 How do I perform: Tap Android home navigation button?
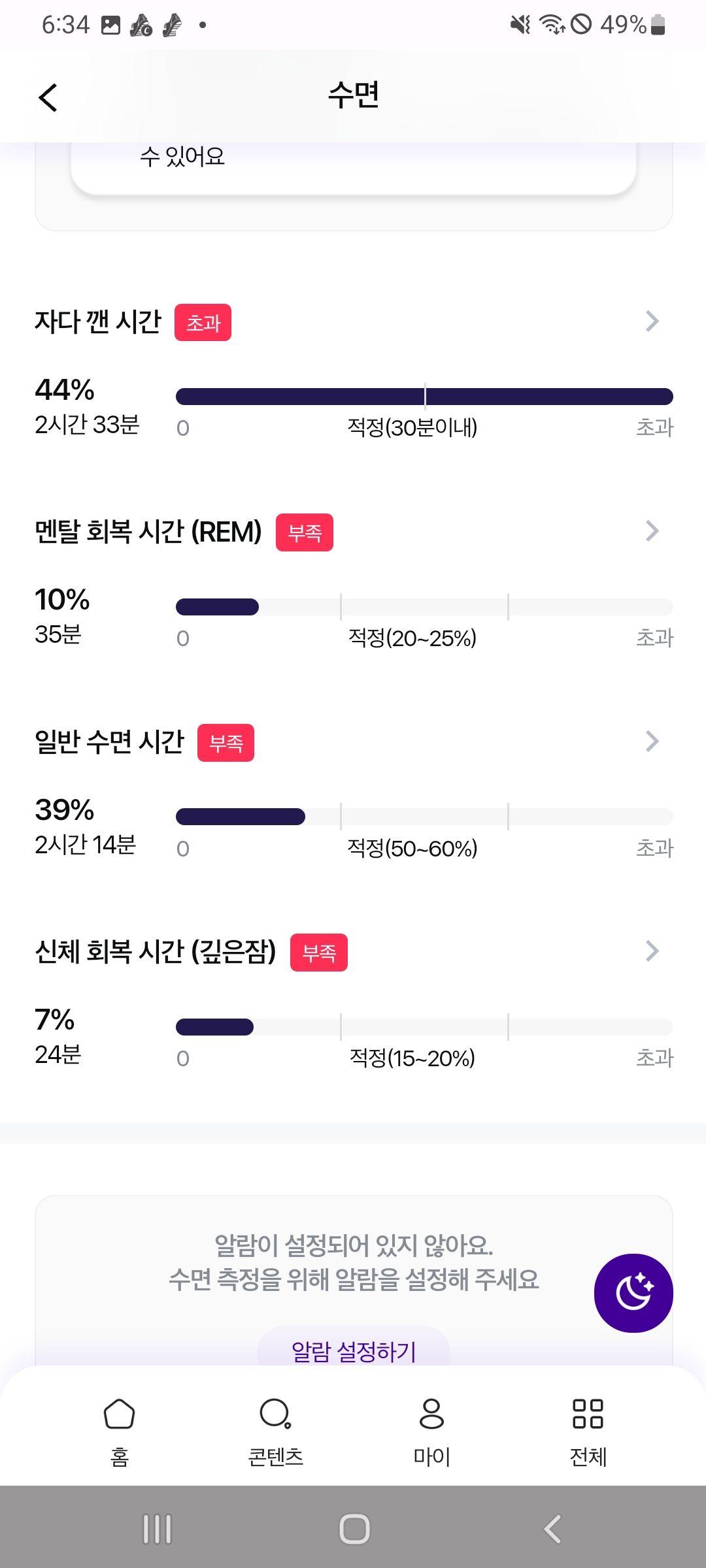[354, 1529]
